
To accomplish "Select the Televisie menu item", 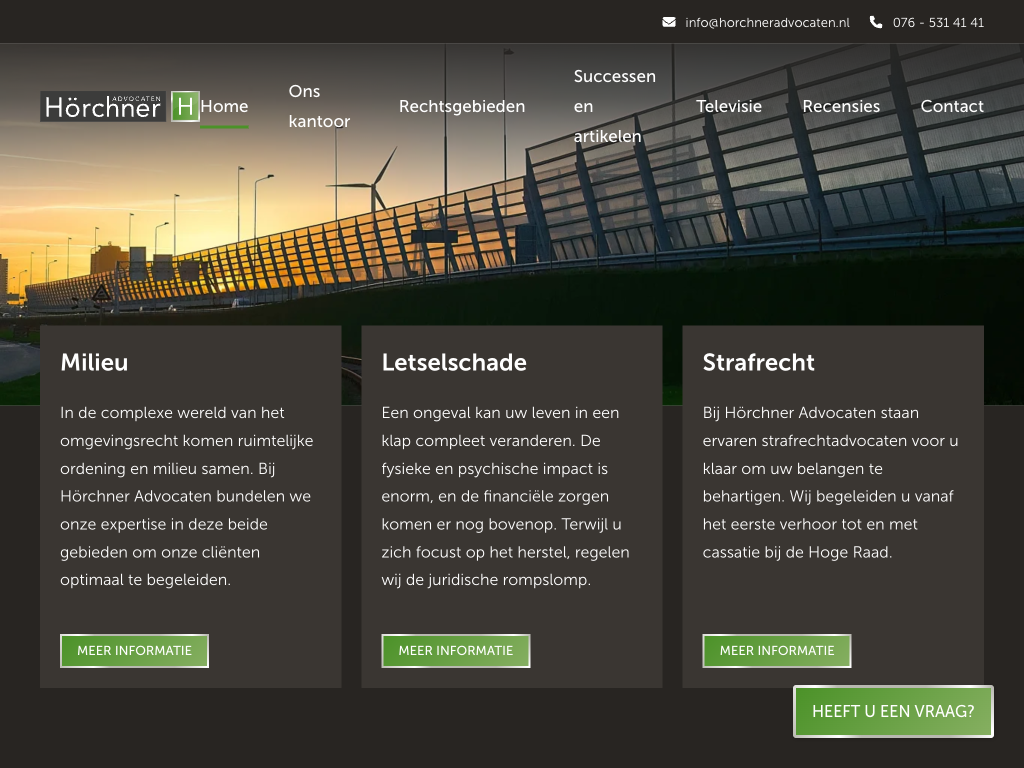I will [729, 106].
